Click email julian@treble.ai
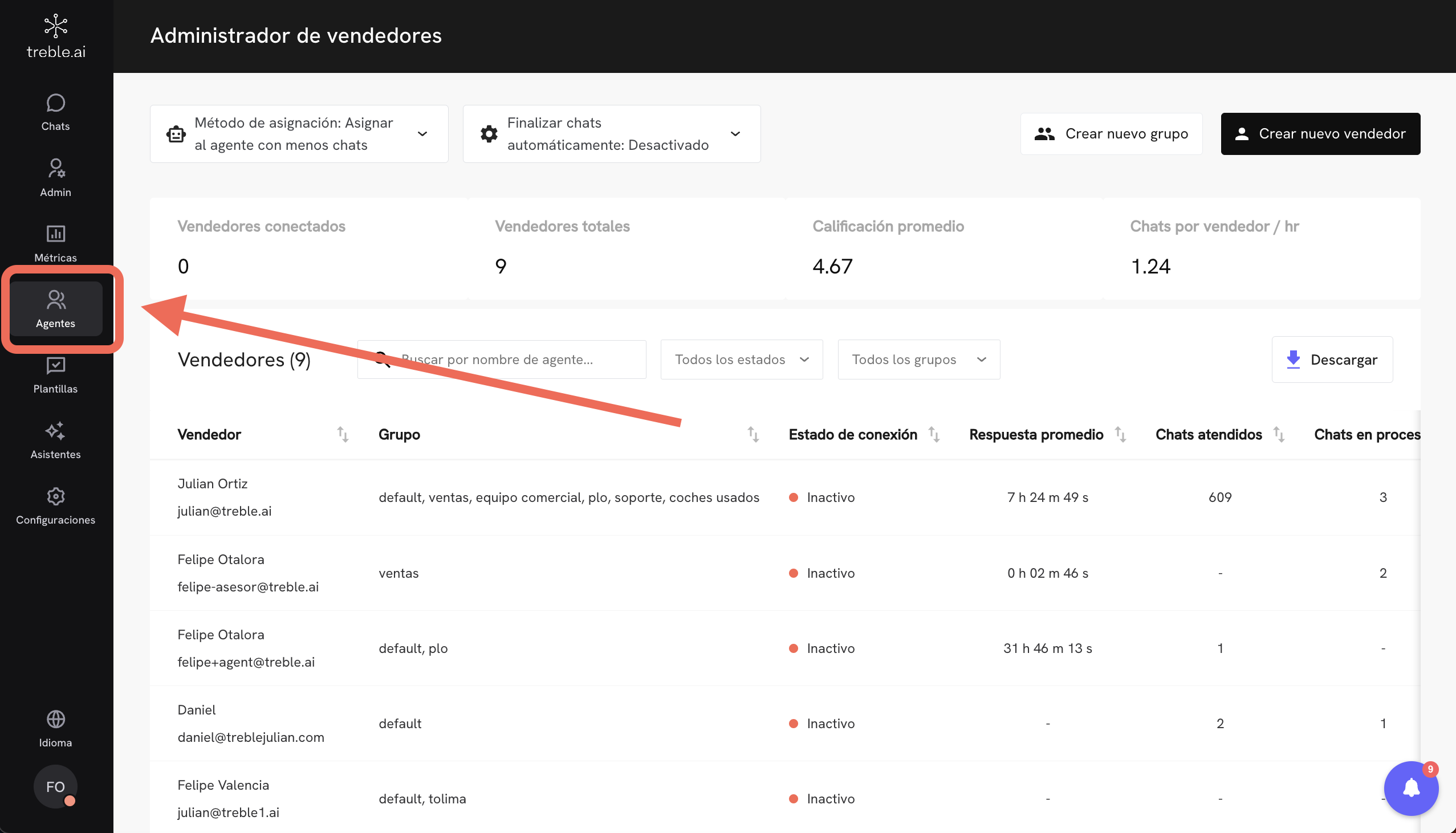The height and width of the screenshot is (833, 1456). coord(225,511)
